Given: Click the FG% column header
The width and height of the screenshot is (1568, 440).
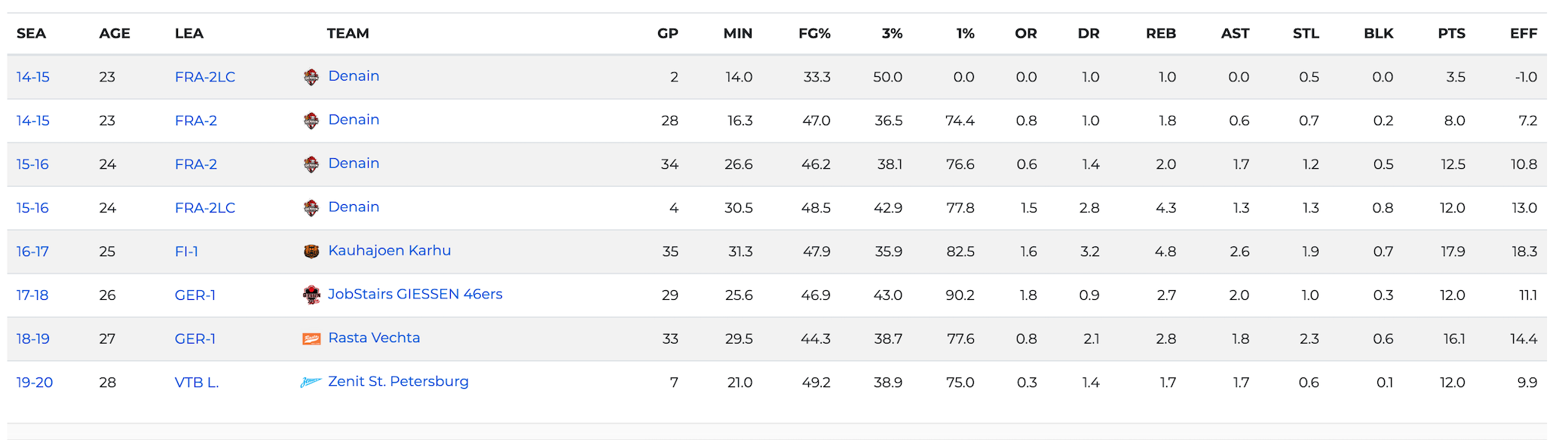Looking at the screenshot, I should click(x=814, y=34).
